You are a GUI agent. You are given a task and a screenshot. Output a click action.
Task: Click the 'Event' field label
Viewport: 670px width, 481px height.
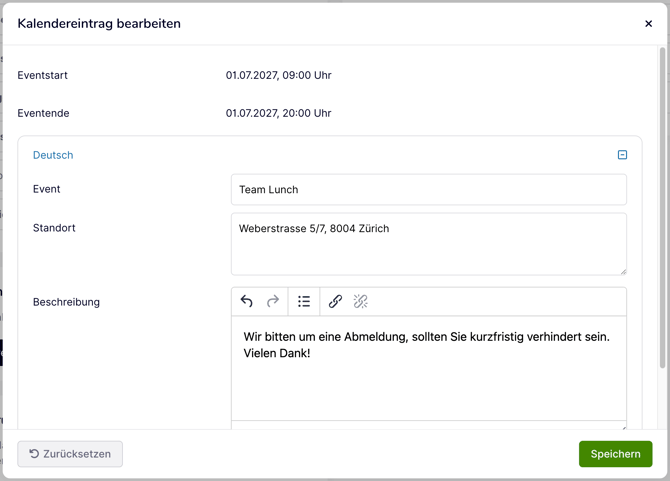tap(47, 189)
